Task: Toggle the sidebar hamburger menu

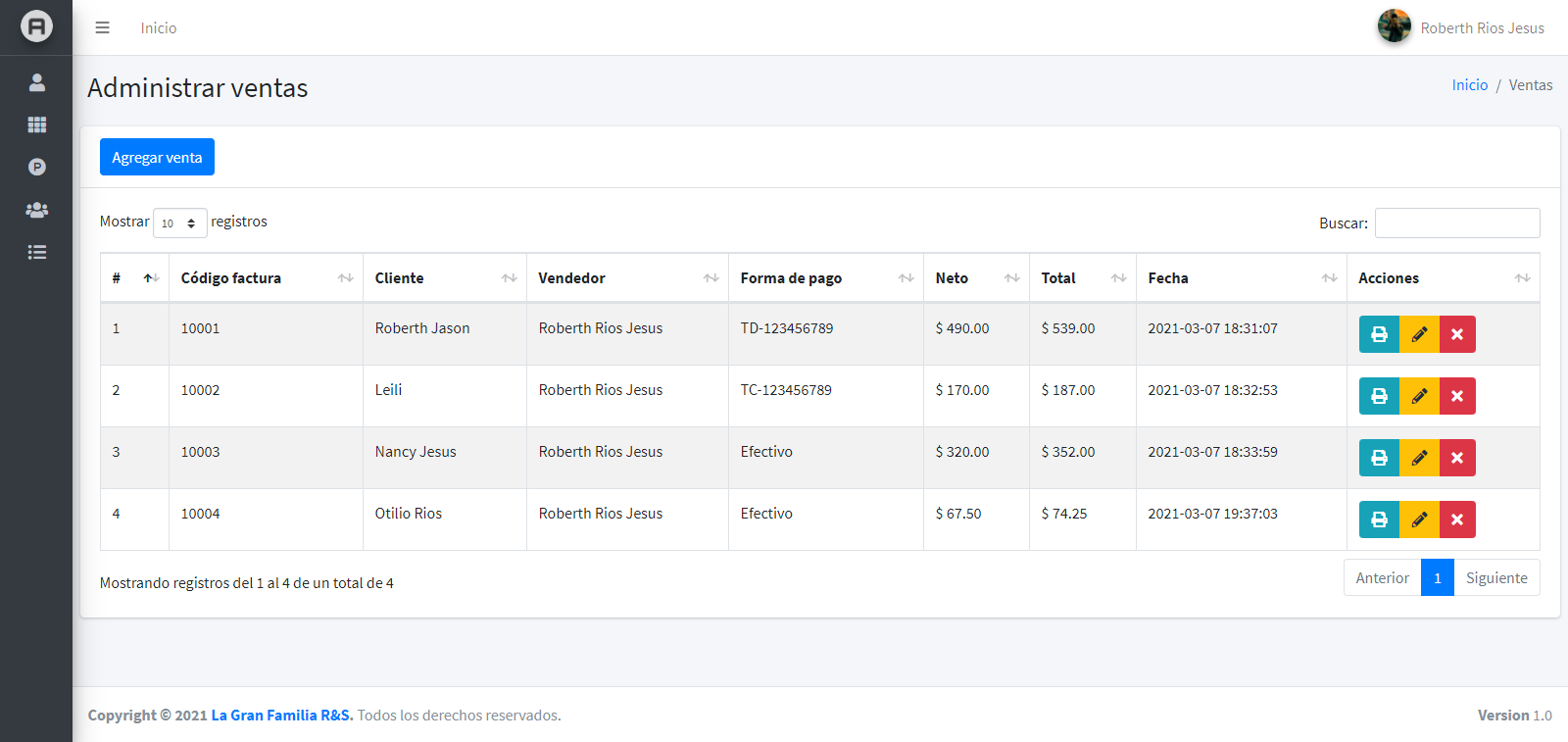Action: coord(102,27)
